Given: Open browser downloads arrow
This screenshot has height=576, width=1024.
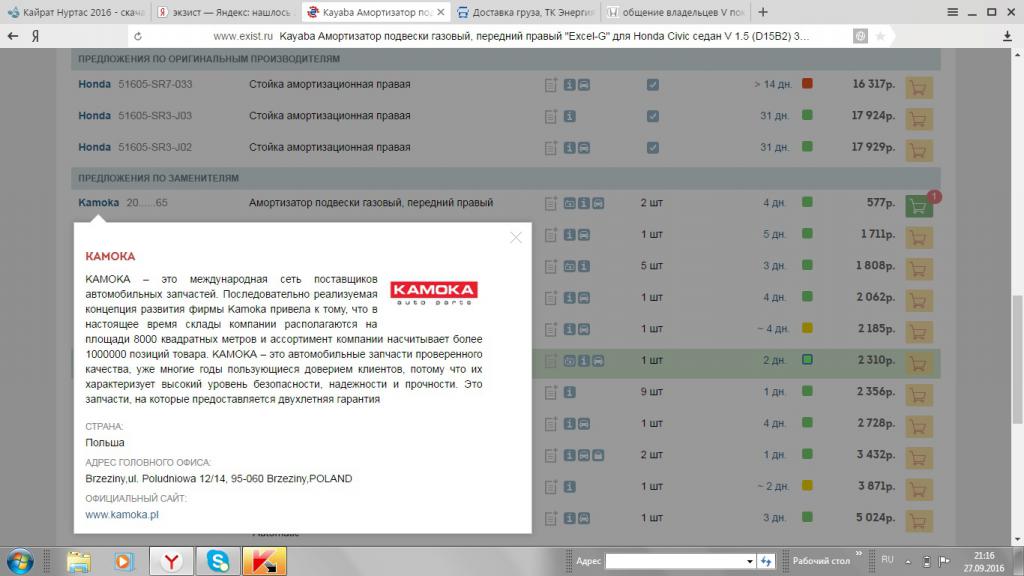Looking at the screenshot, I should tap(1007, 37).
